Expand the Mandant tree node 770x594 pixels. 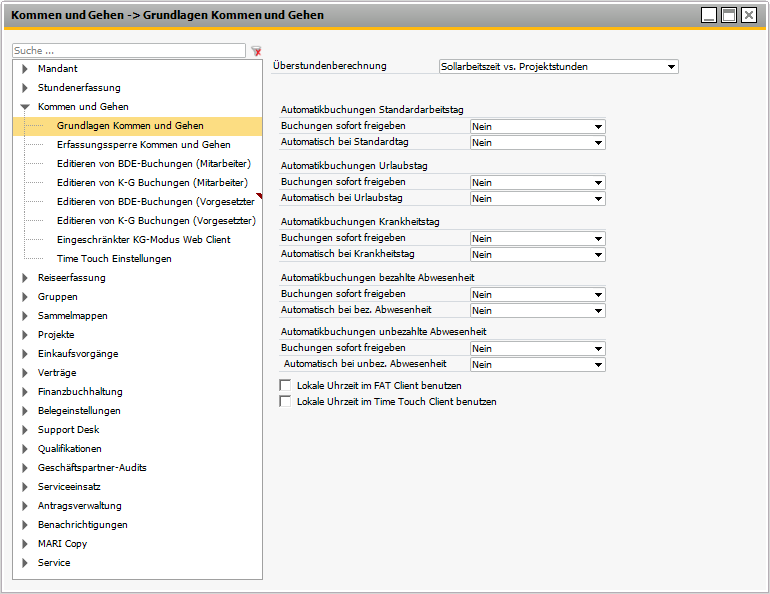tap(25, 69)
